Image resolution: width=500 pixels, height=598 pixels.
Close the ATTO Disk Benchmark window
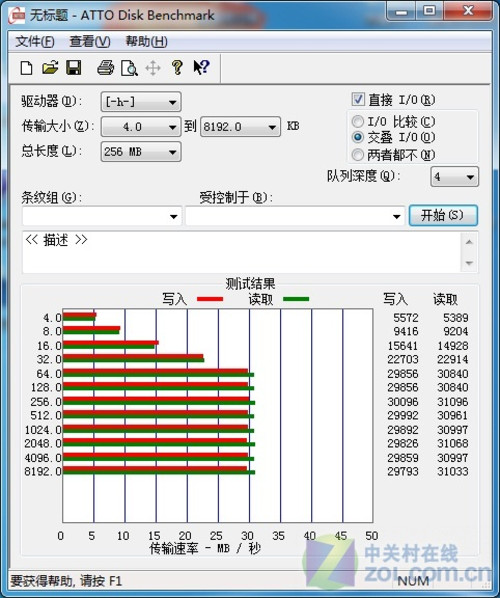point(468,11)
